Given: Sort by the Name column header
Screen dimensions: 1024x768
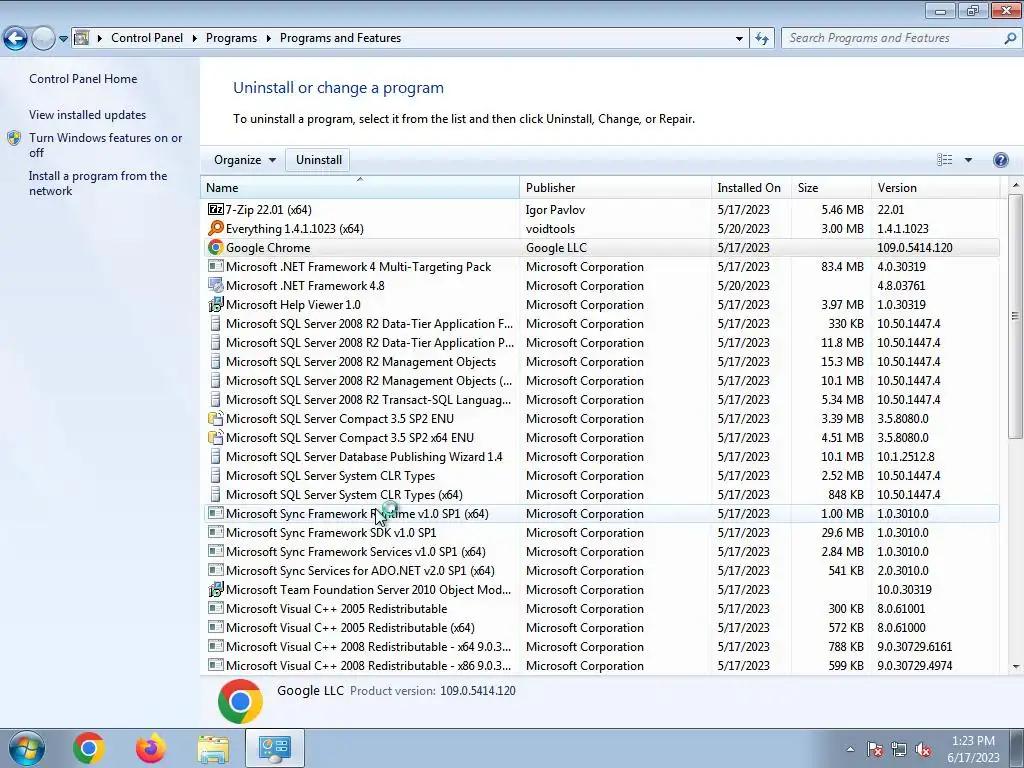Looking at the screenshot, I should click(360, 187).
